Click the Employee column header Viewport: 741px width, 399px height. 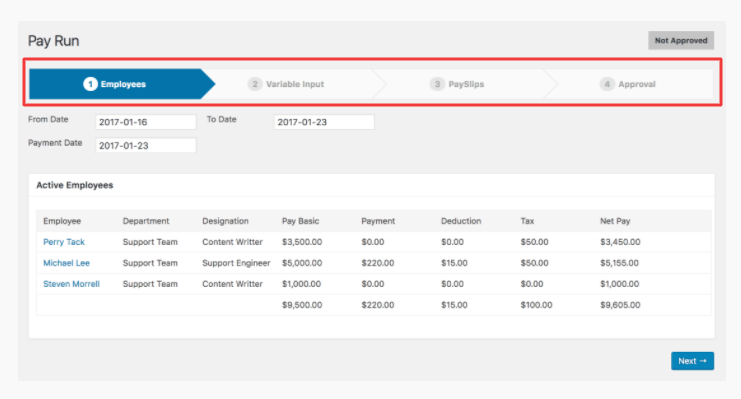tap(62, 221)
